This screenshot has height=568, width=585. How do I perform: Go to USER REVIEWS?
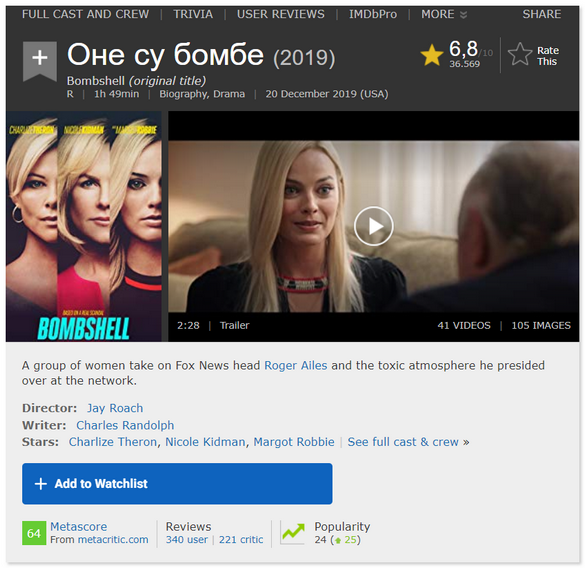click(x=281, y=14)
